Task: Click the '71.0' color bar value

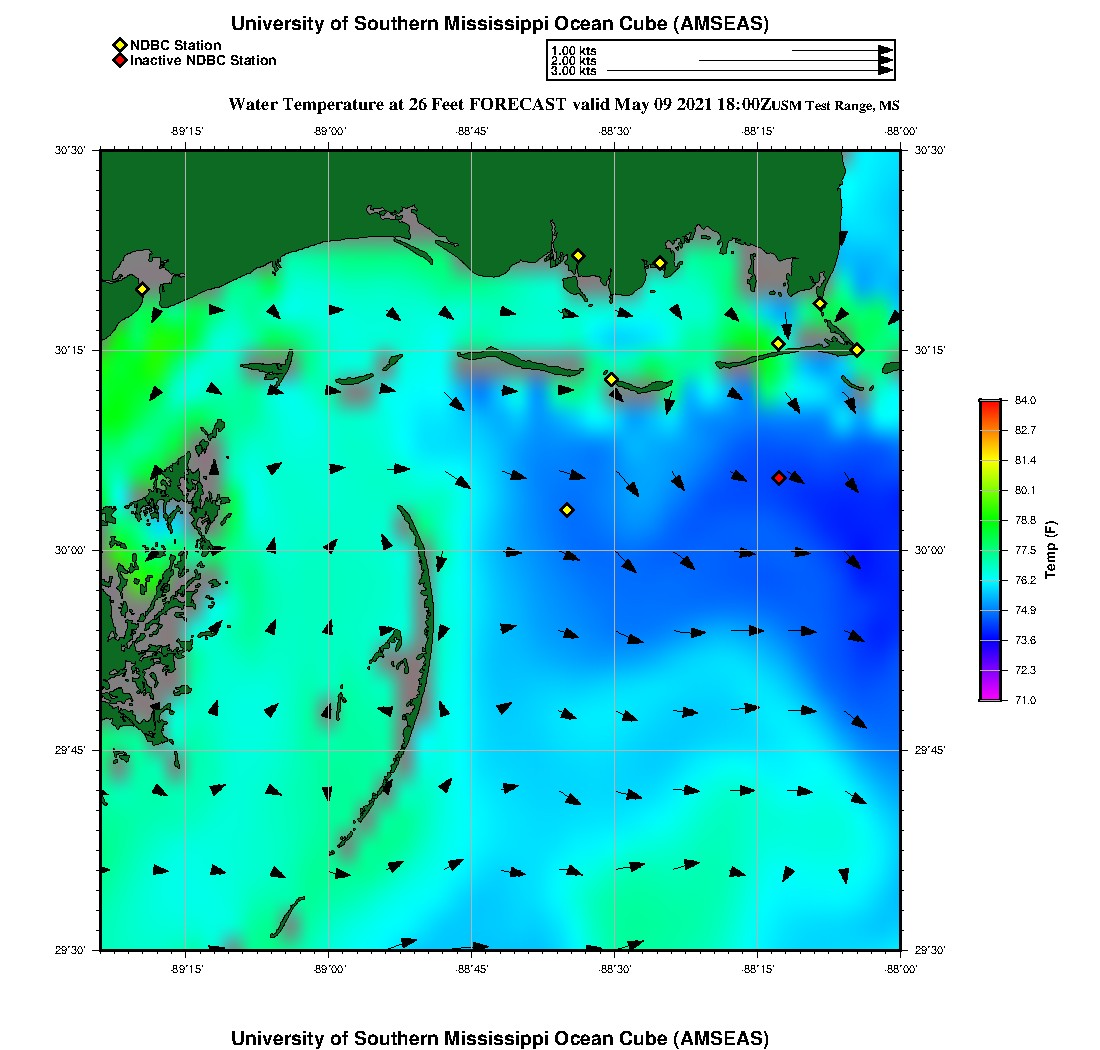Action: [1025, 700]
